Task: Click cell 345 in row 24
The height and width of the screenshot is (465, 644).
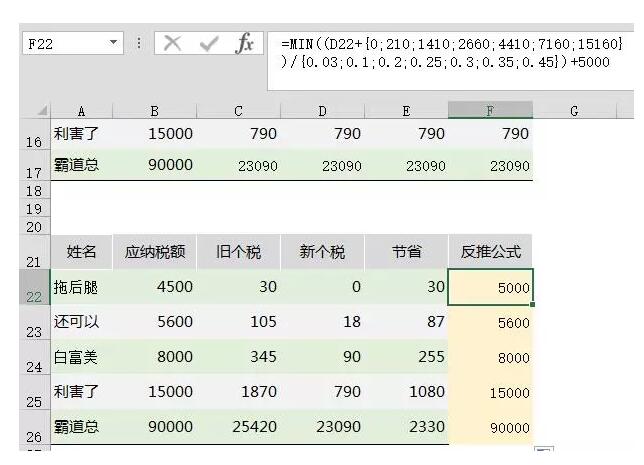Action: 238,357
